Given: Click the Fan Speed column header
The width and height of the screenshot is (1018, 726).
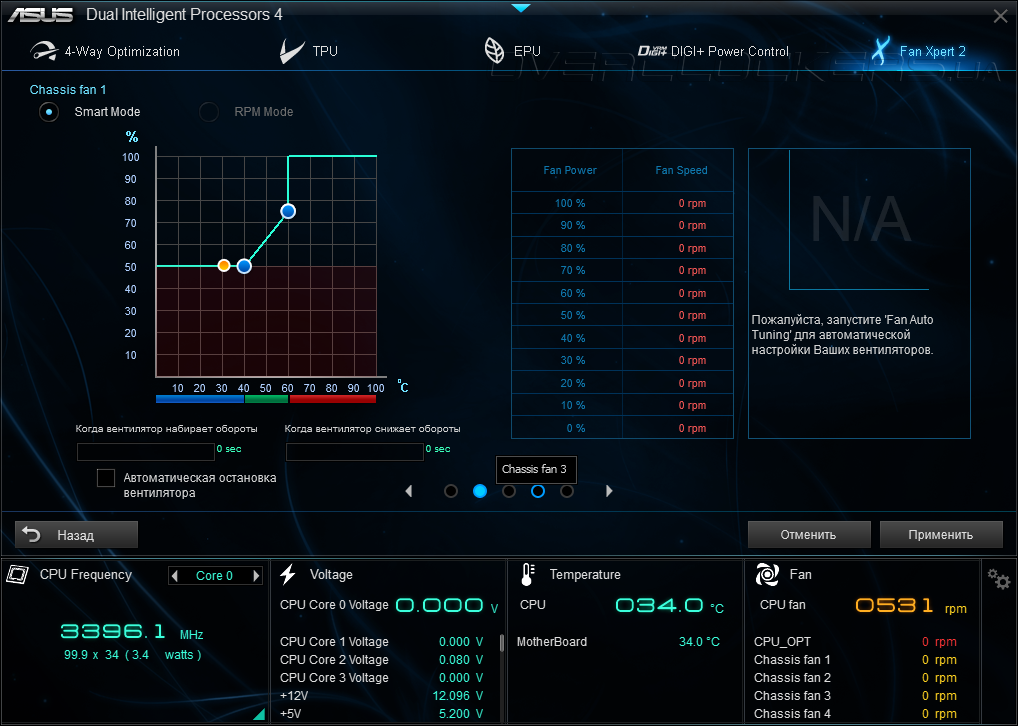Looking at the screenshot, I should tap(681, 170).
